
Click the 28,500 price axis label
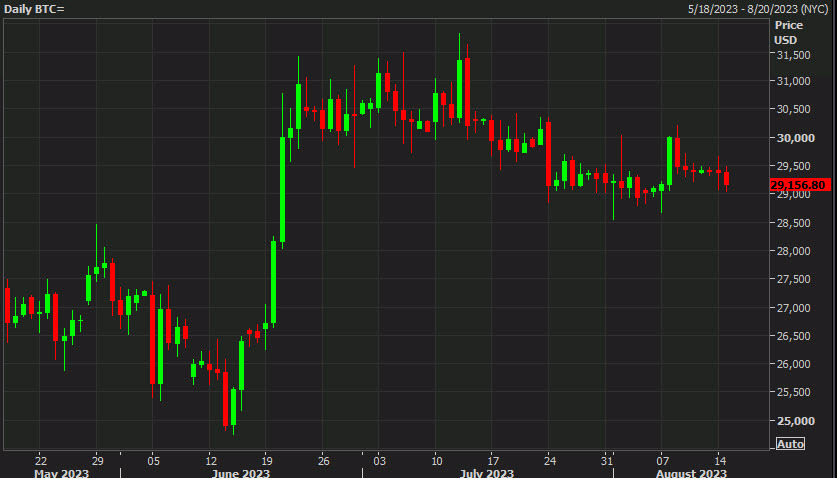point(793,223)
